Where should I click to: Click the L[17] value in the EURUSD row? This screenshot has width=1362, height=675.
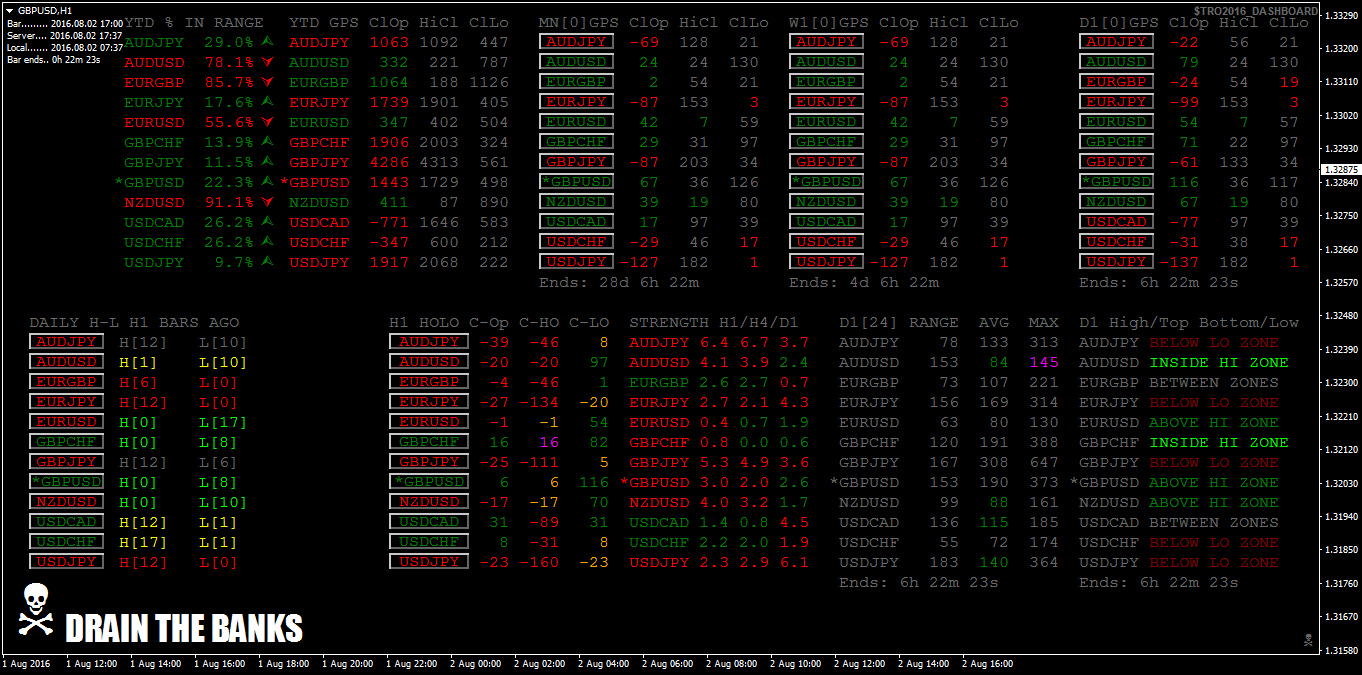point(224,422)
